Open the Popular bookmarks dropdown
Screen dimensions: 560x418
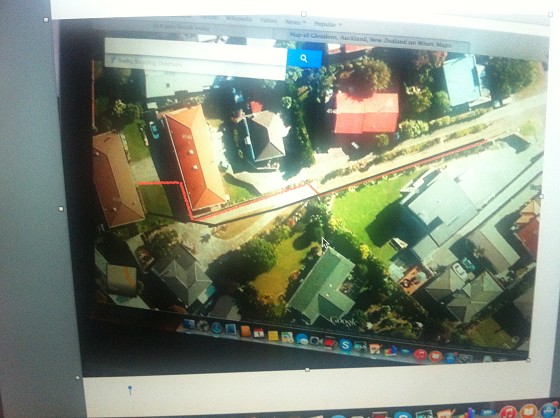[x=328, y=24]
